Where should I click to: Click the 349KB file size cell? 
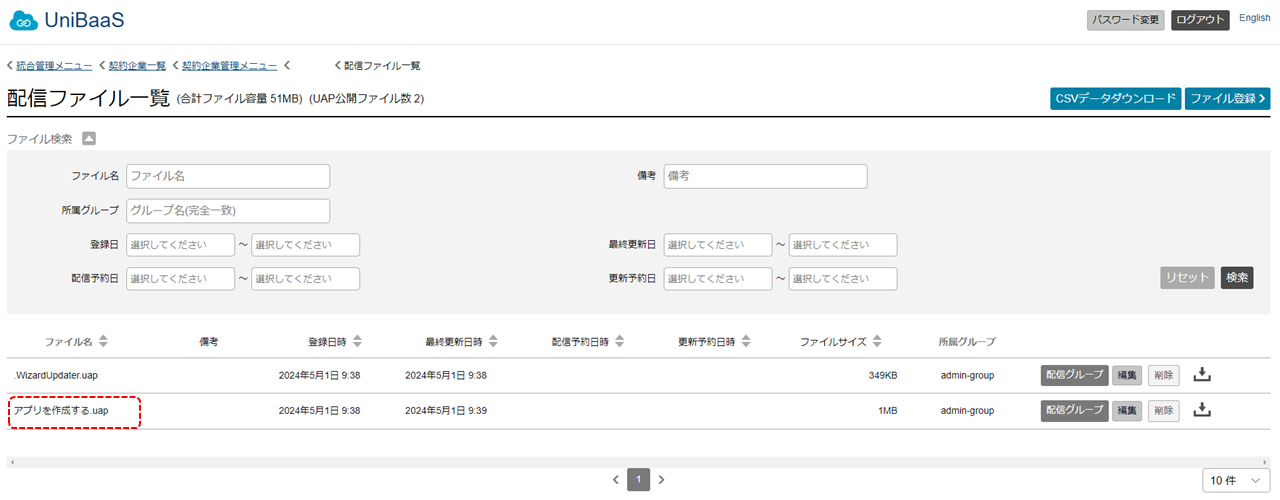(x=881, y=376)
